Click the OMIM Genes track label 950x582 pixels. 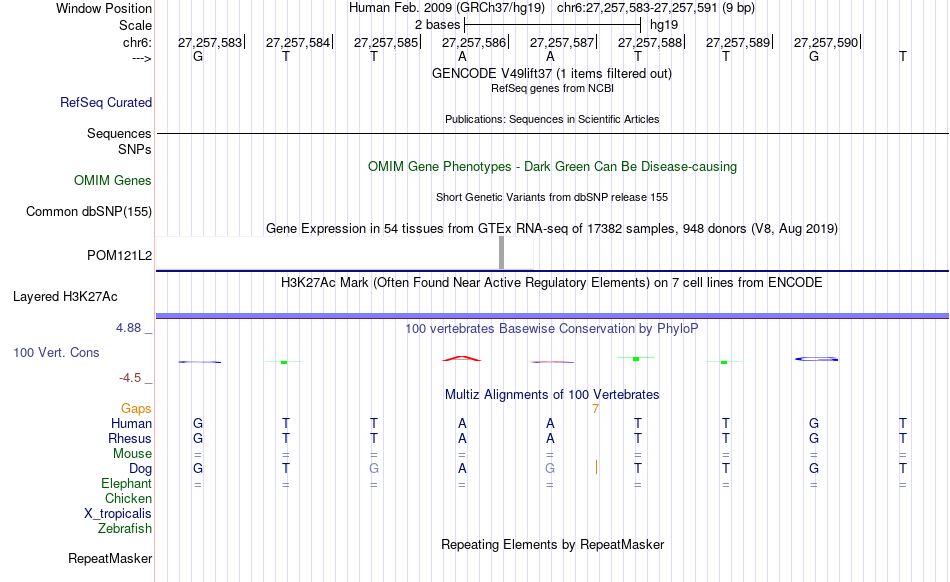[x=113, y=180]
